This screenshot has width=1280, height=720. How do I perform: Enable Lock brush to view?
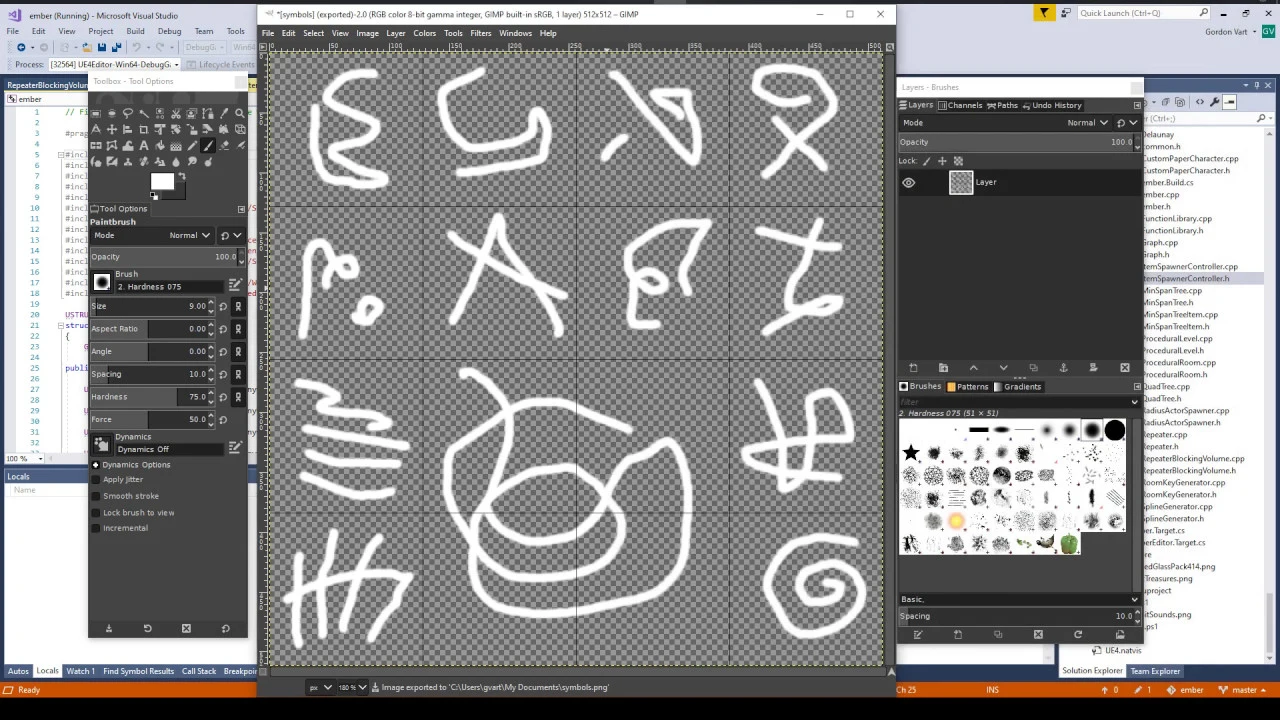[x=96, y=512]
